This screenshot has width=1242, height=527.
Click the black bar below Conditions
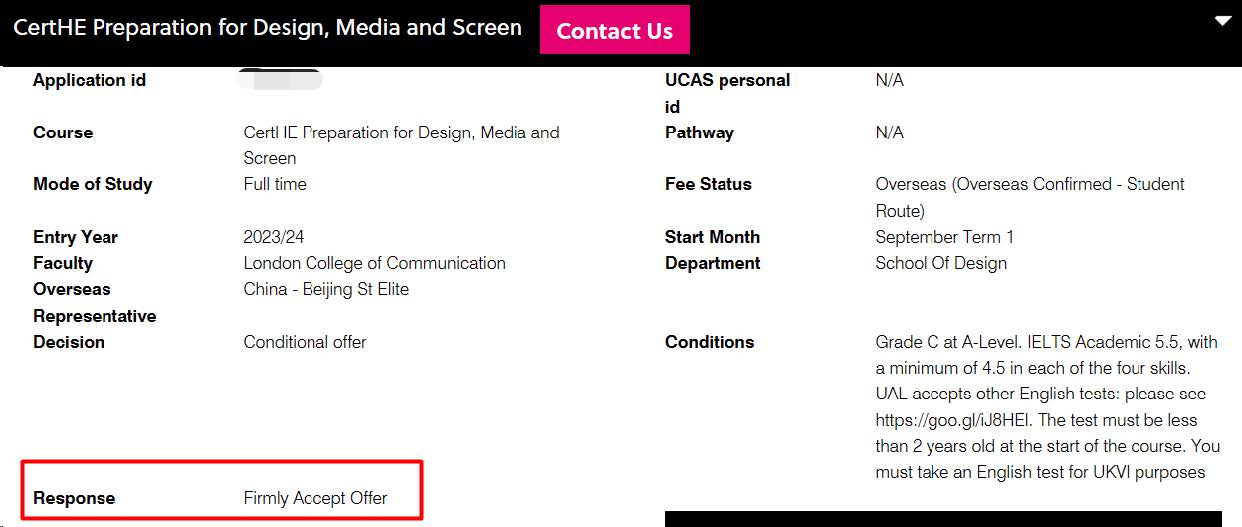(943, 519)
